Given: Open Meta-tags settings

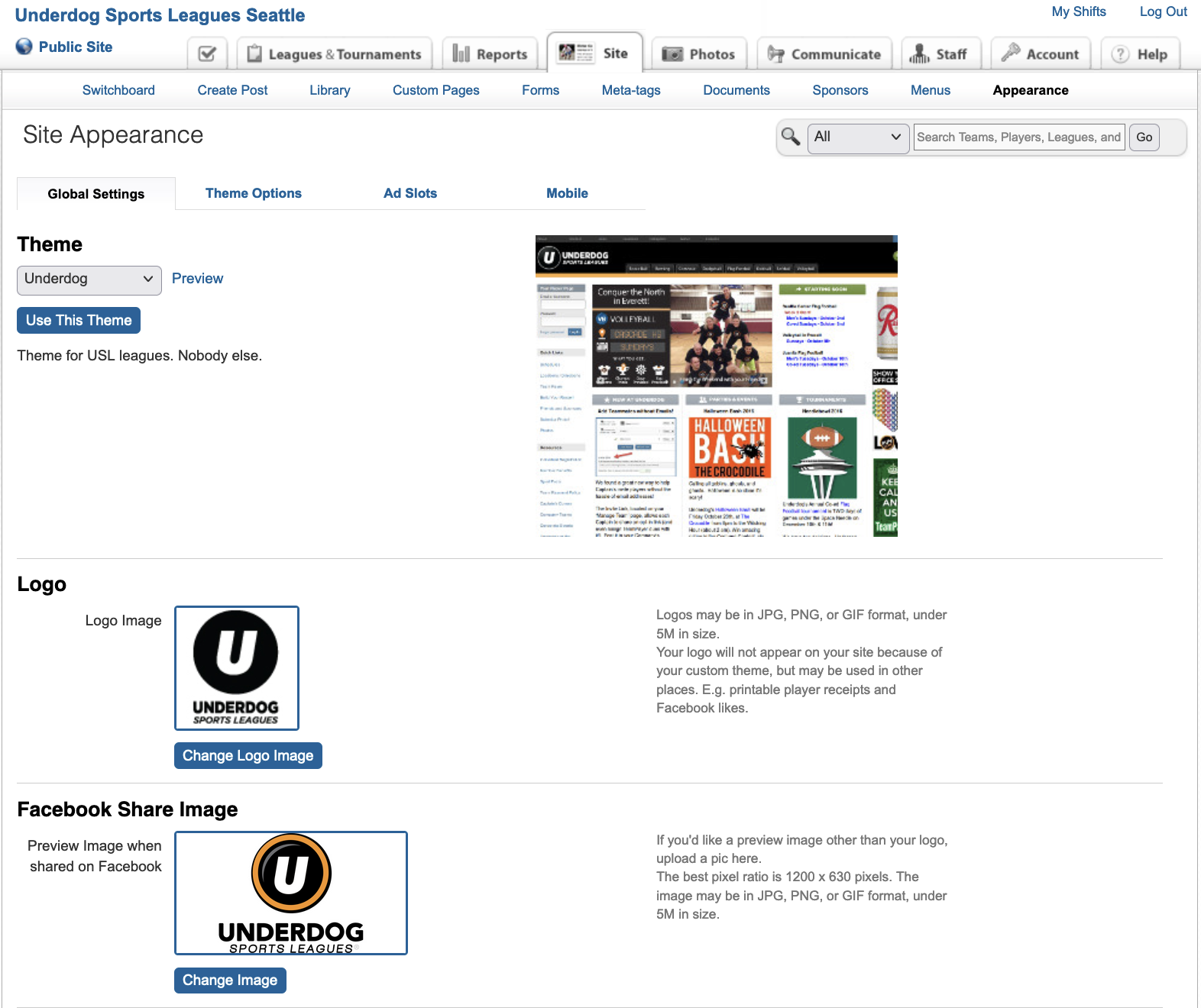Looking at the screenshot, I should click(631, 90).
